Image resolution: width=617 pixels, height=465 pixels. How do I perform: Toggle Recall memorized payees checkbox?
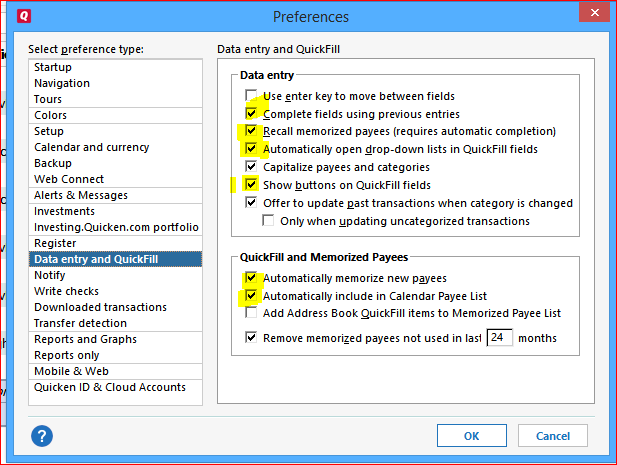(x=251, y=130)
